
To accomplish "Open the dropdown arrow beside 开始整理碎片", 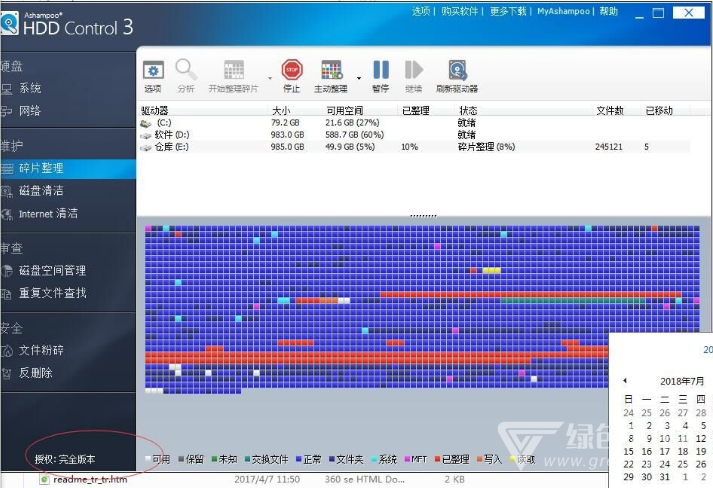I will click(x=270, y=78).
